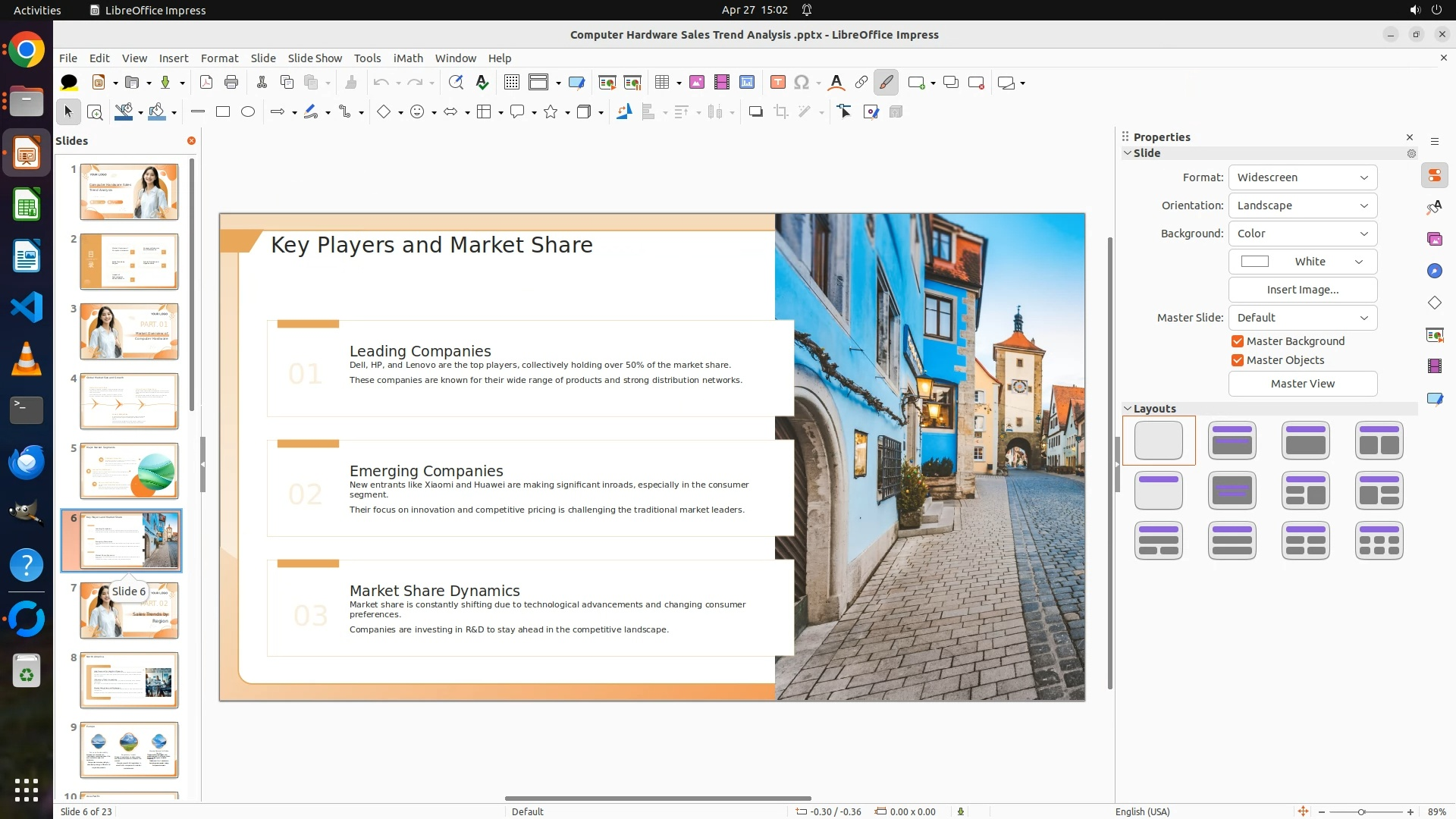
Task: Click the Insert Image... button
Action: pos(1302,290)
